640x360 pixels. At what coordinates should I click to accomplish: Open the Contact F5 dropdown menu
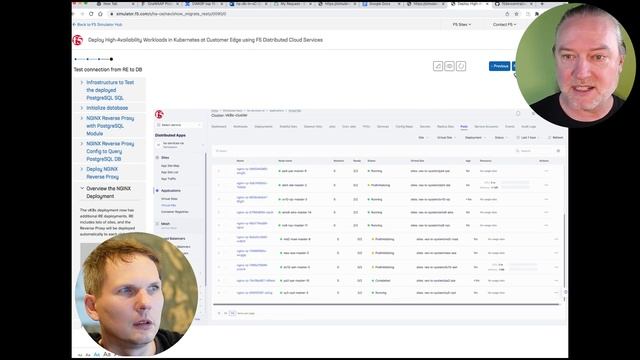tap(504, 24)
